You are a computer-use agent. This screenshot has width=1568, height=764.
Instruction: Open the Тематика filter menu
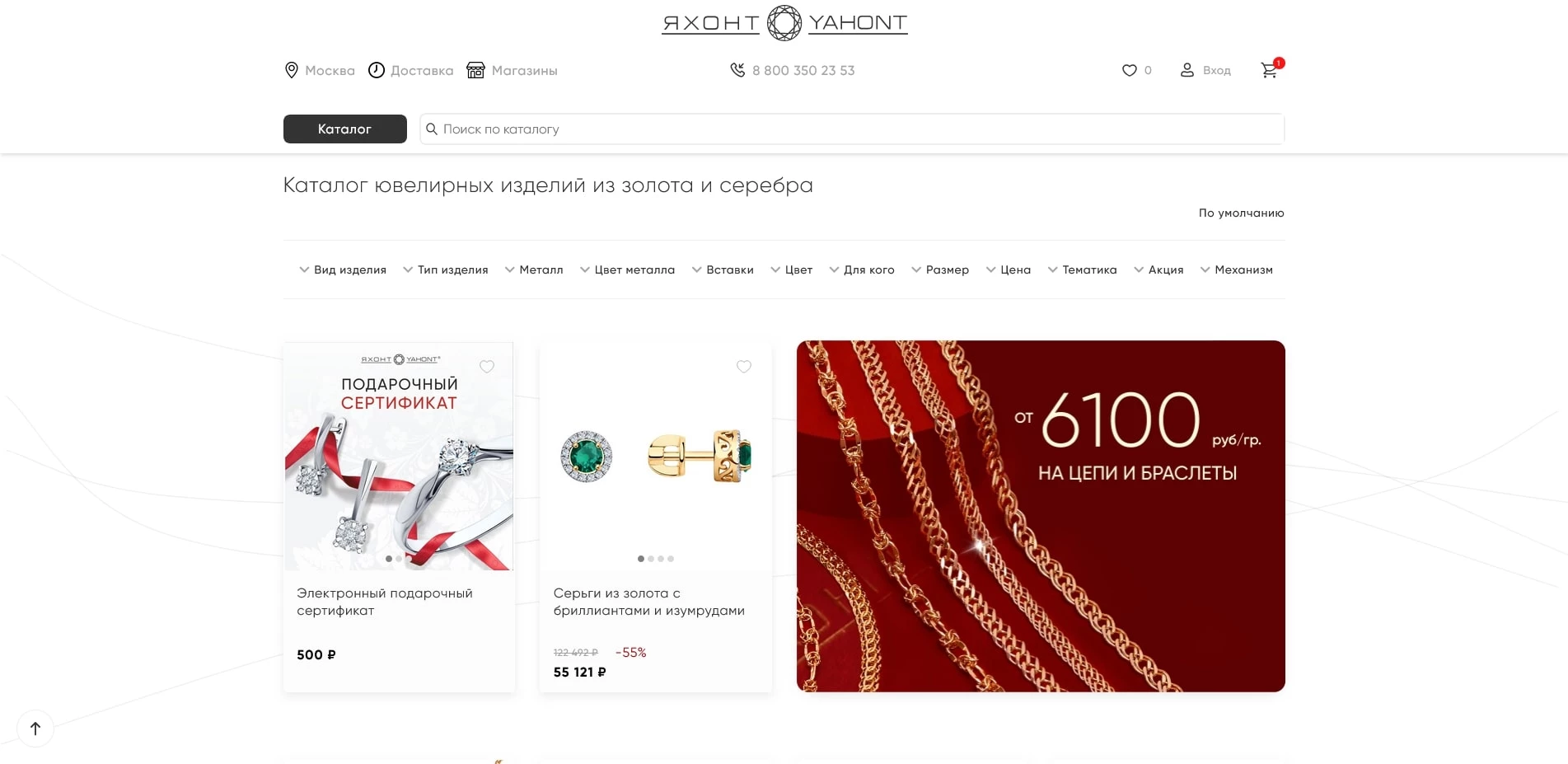(1082, 270)
